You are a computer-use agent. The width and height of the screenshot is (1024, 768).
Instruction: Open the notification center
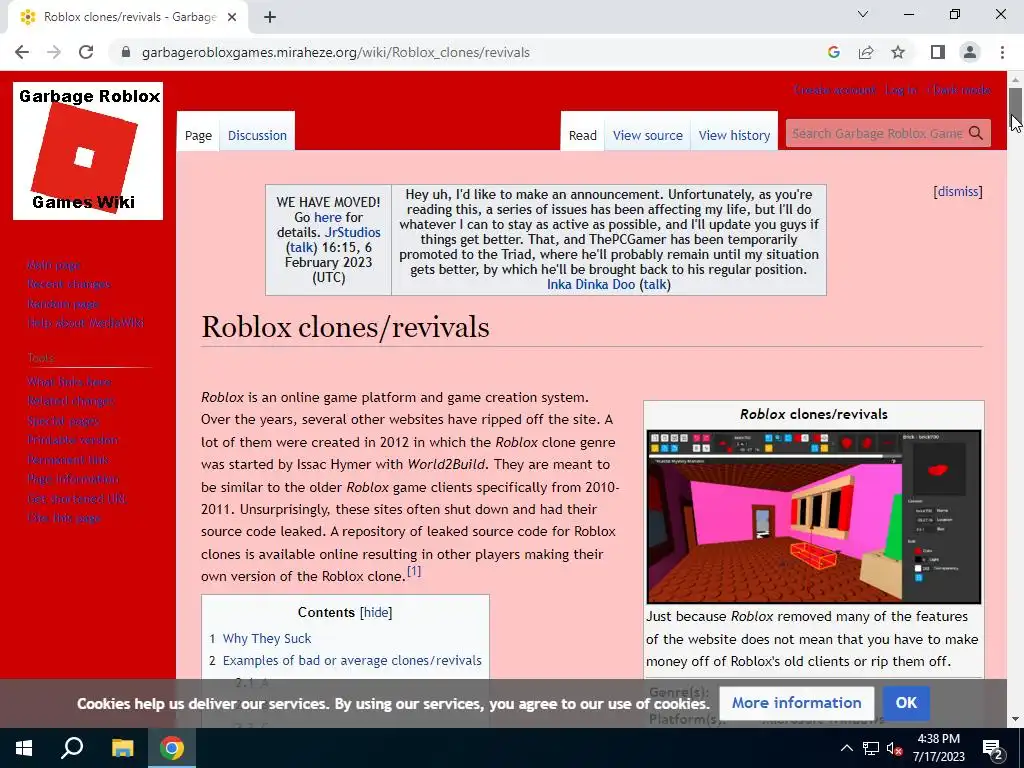993,748
